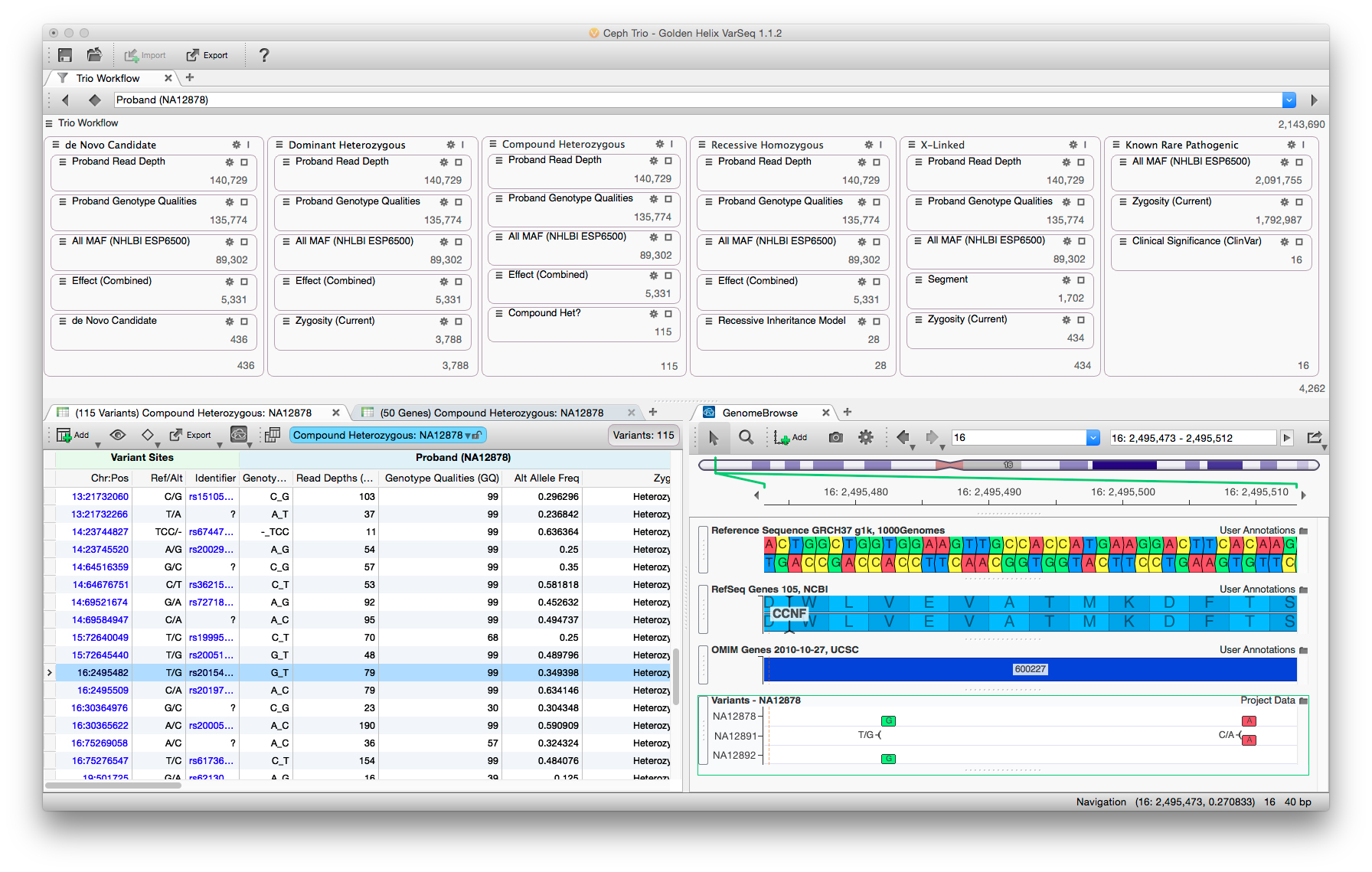Take a snapshot with the camera icon
Image resolution: width=1372 pixels, height=872 pixels.
836,437
